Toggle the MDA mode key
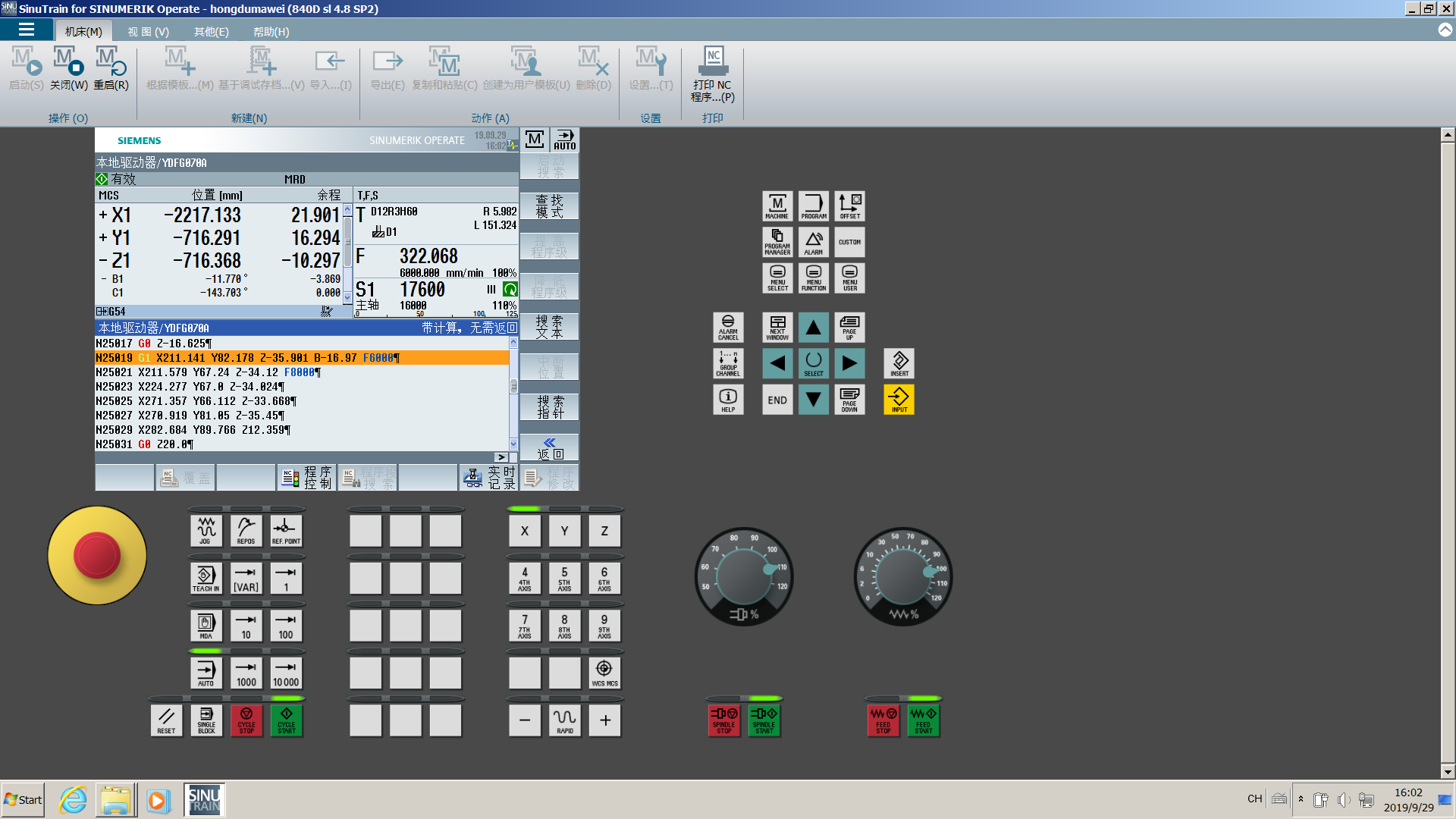This screenshot has width=1456, height=819. [x=206, y=626]
